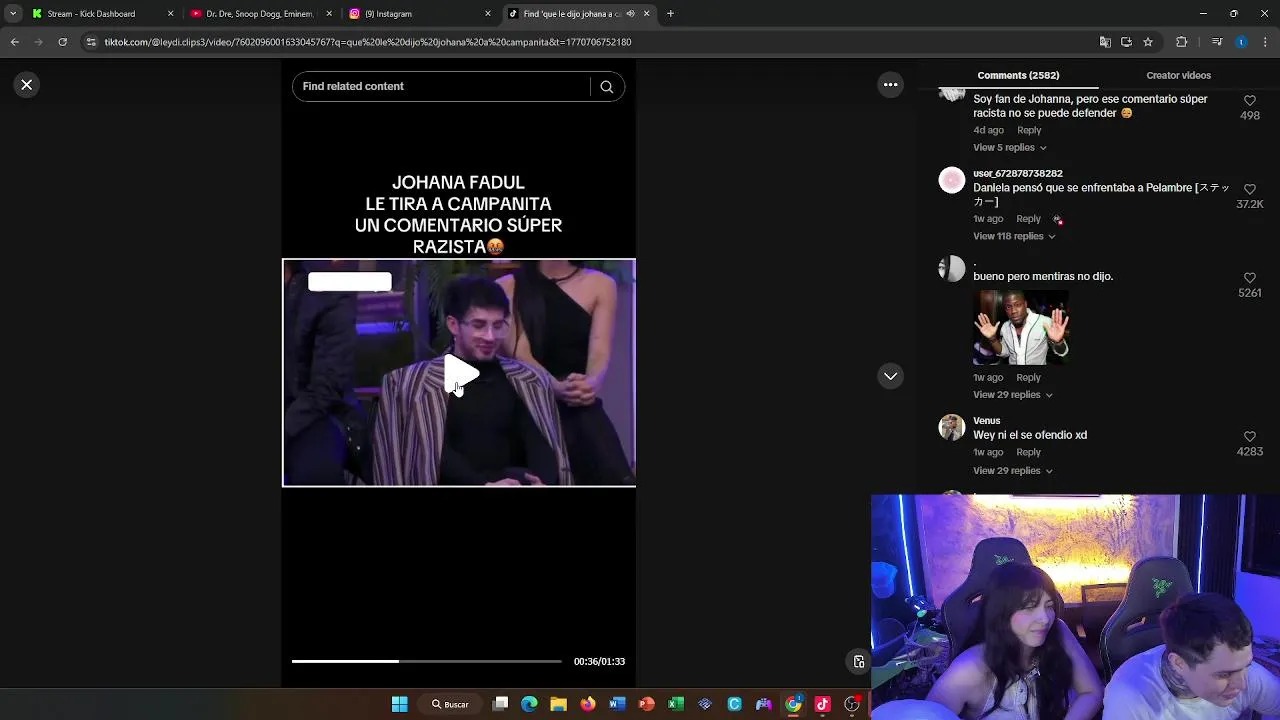Click the search magnifier in Find related content
The image size is (1280, 720).
point(606,87)
